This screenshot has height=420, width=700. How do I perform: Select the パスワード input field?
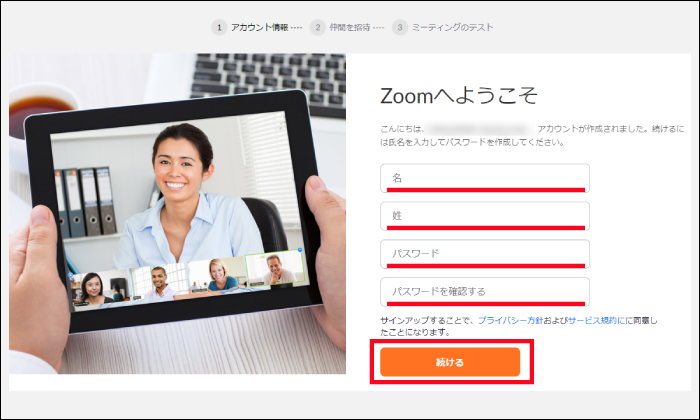coord(485,254)
